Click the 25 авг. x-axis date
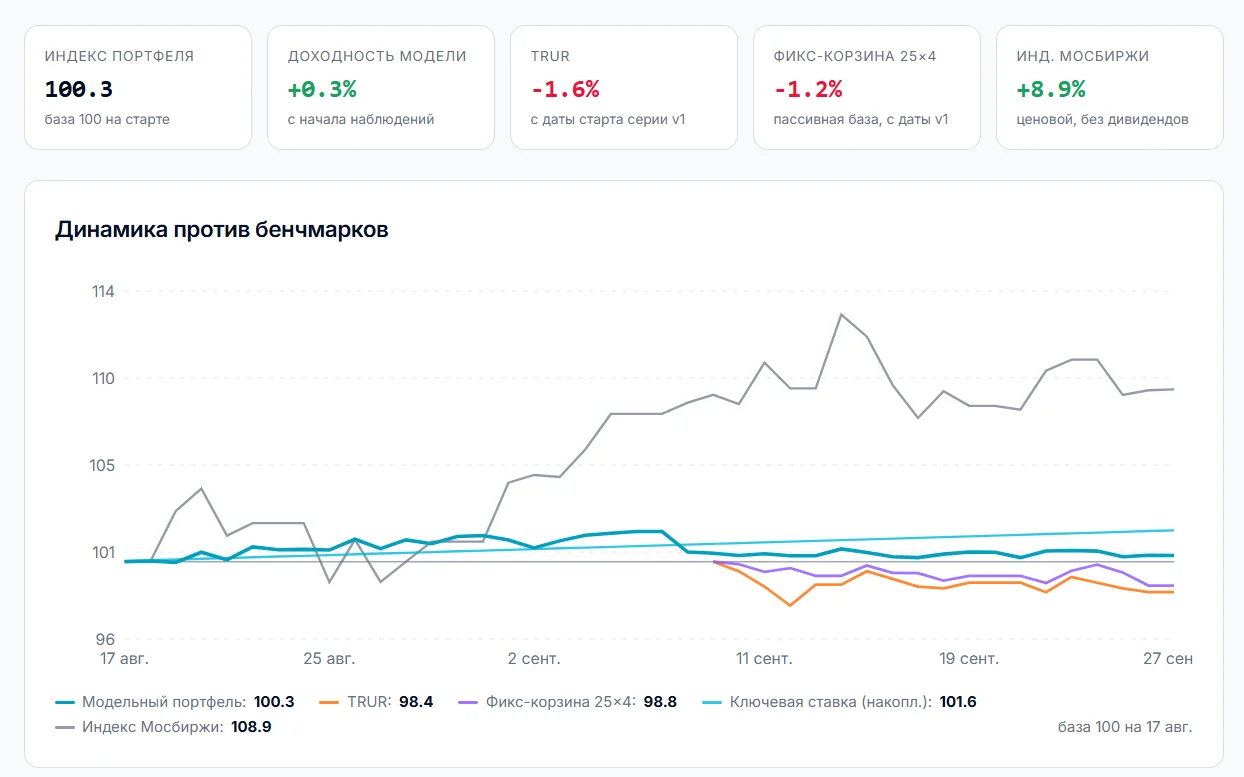 [329, 658]
